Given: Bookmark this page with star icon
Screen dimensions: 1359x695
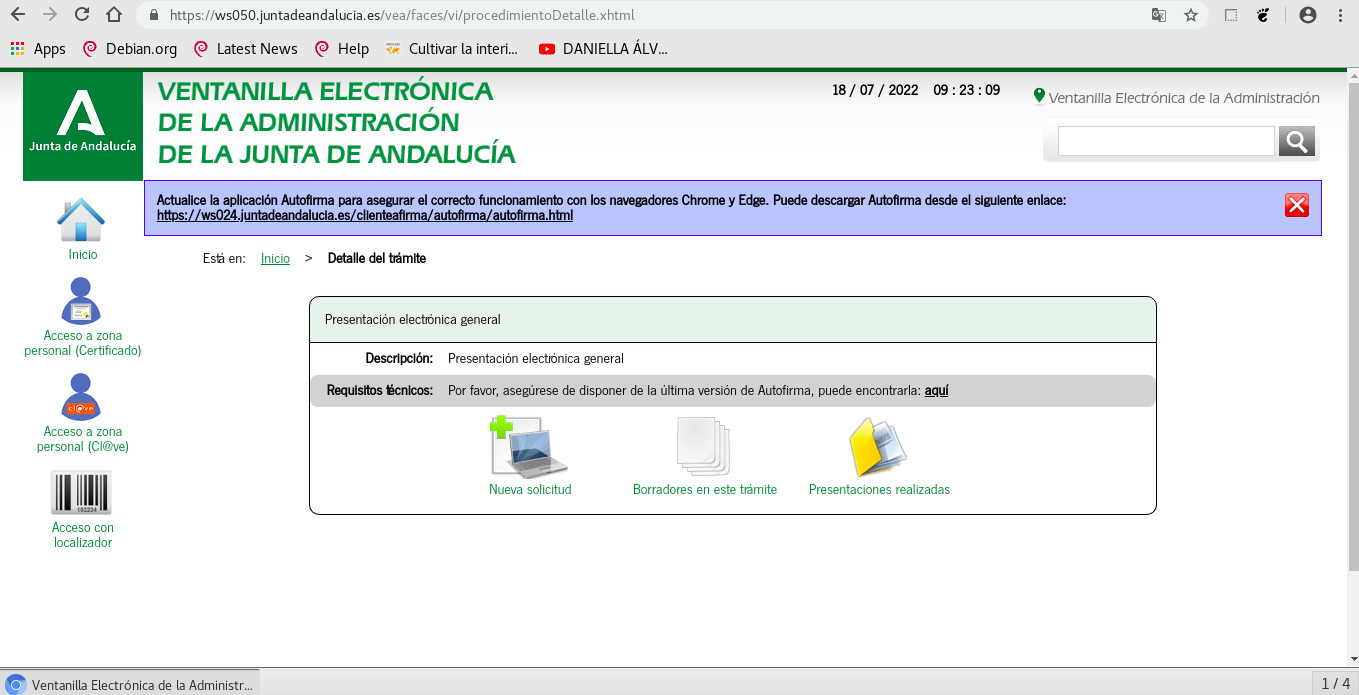Looking at the screenshot, I should point(1191,15).
